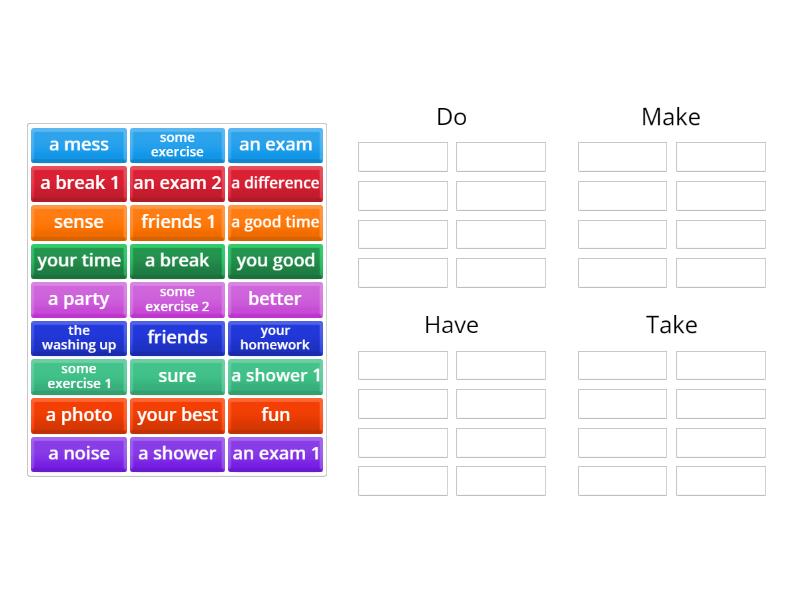This screenshot has width=800, height=600.
Task: Select the "a mess" word tile
Action: pyautogui.click(x=78, y=144)
